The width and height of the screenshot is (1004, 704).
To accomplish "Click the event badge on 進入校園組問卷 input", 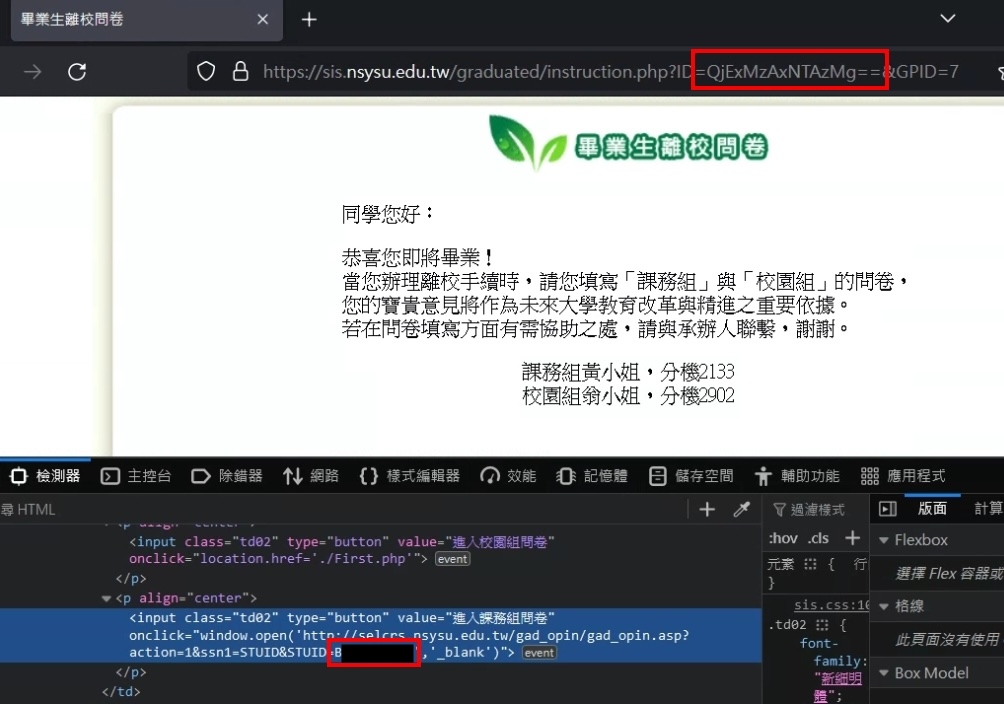I will tap(453, 559).
